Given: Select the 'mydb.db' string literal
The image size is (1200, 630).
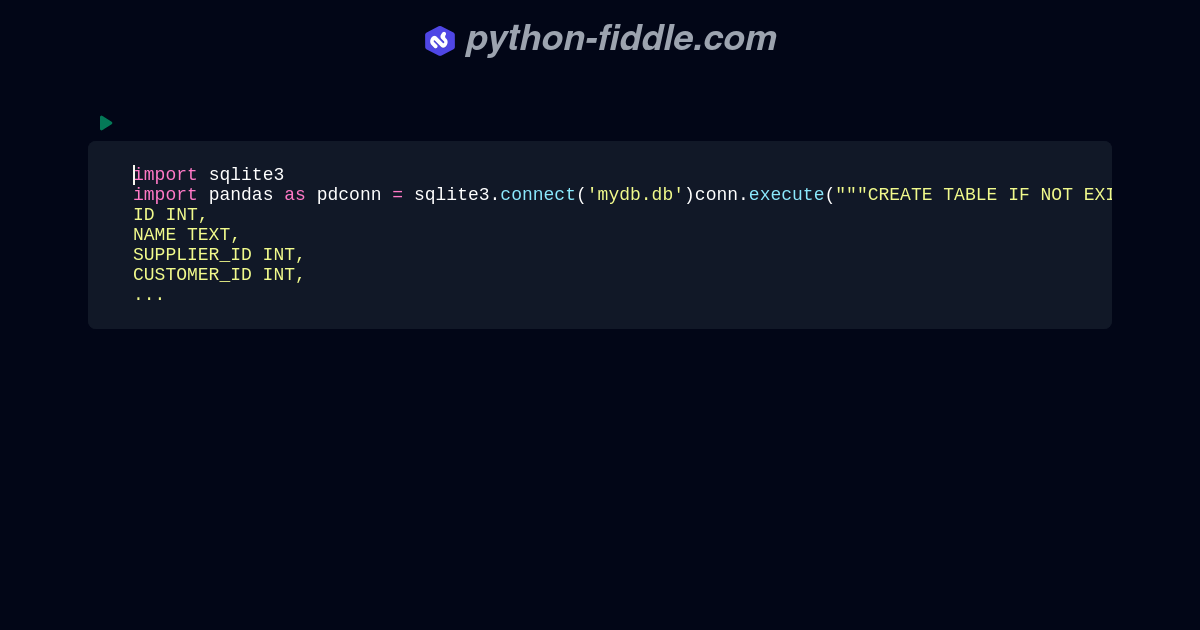Looking at the screenshot, I should (x=634, y=195).
